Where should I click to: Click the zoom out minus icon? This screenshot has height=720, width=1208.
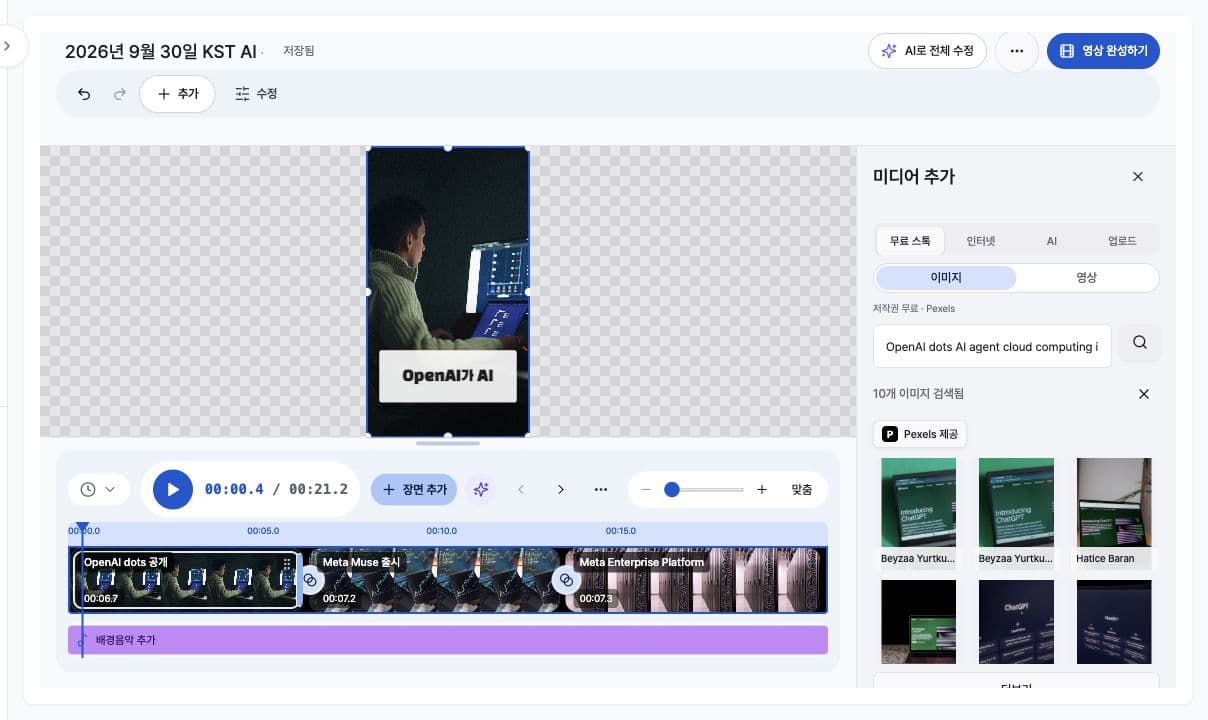click(646, 490)
